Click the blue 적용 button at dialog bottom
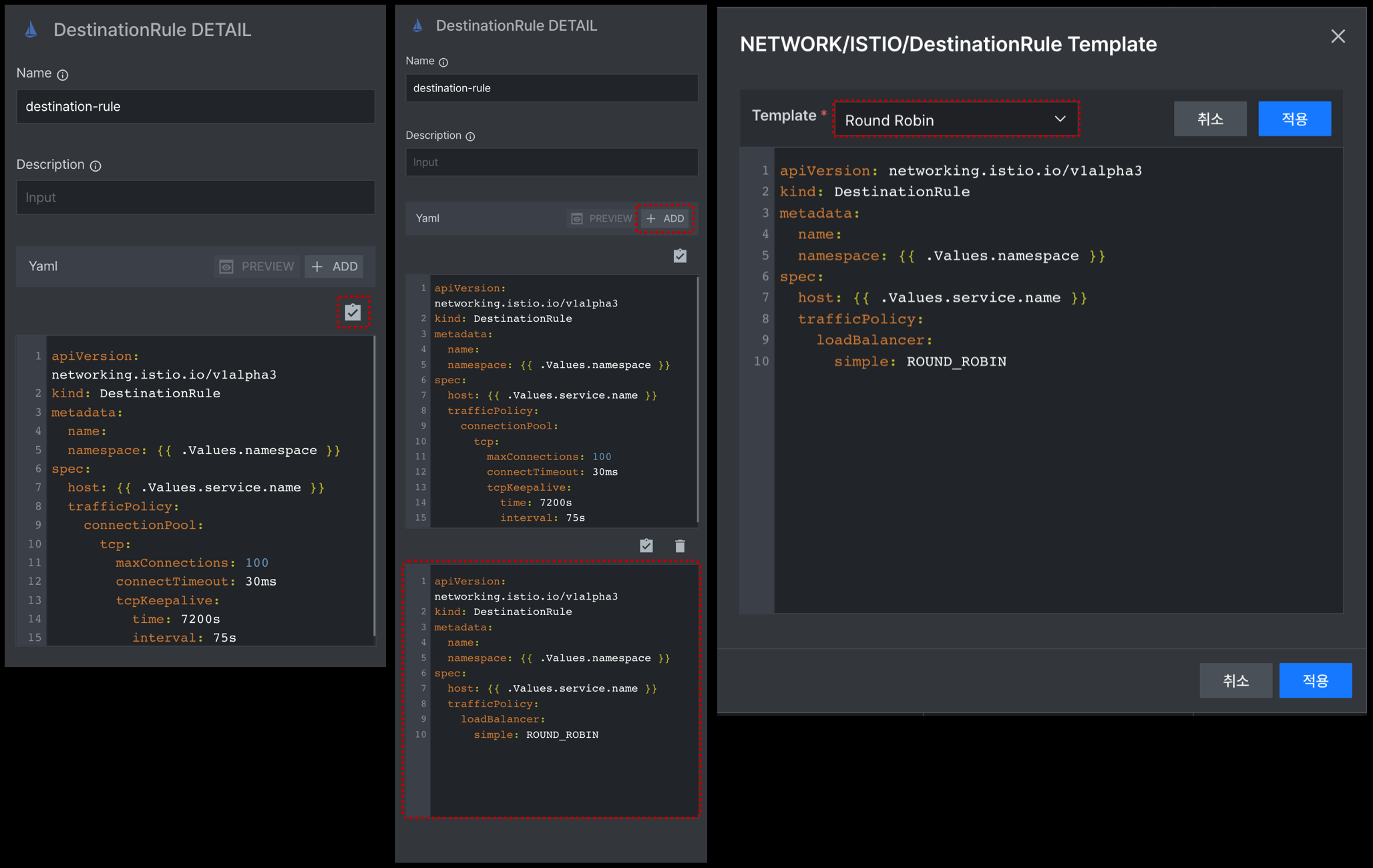The height and width of the screenshot is (868, 1373). click(1316, 680)
